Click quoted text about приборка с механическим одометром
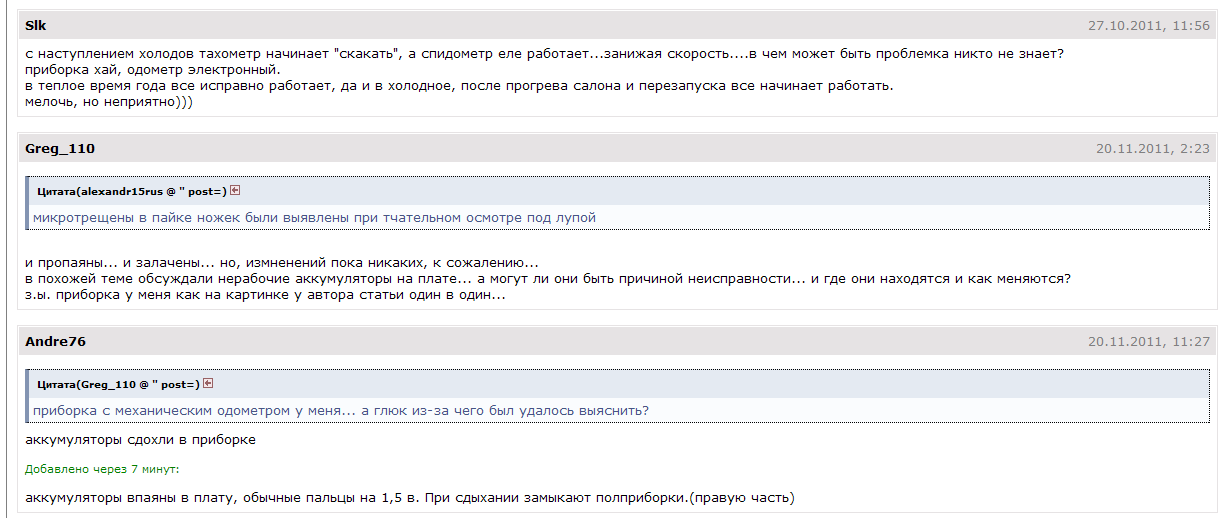This screenshot has height=518, width=1227. point(340,410)
